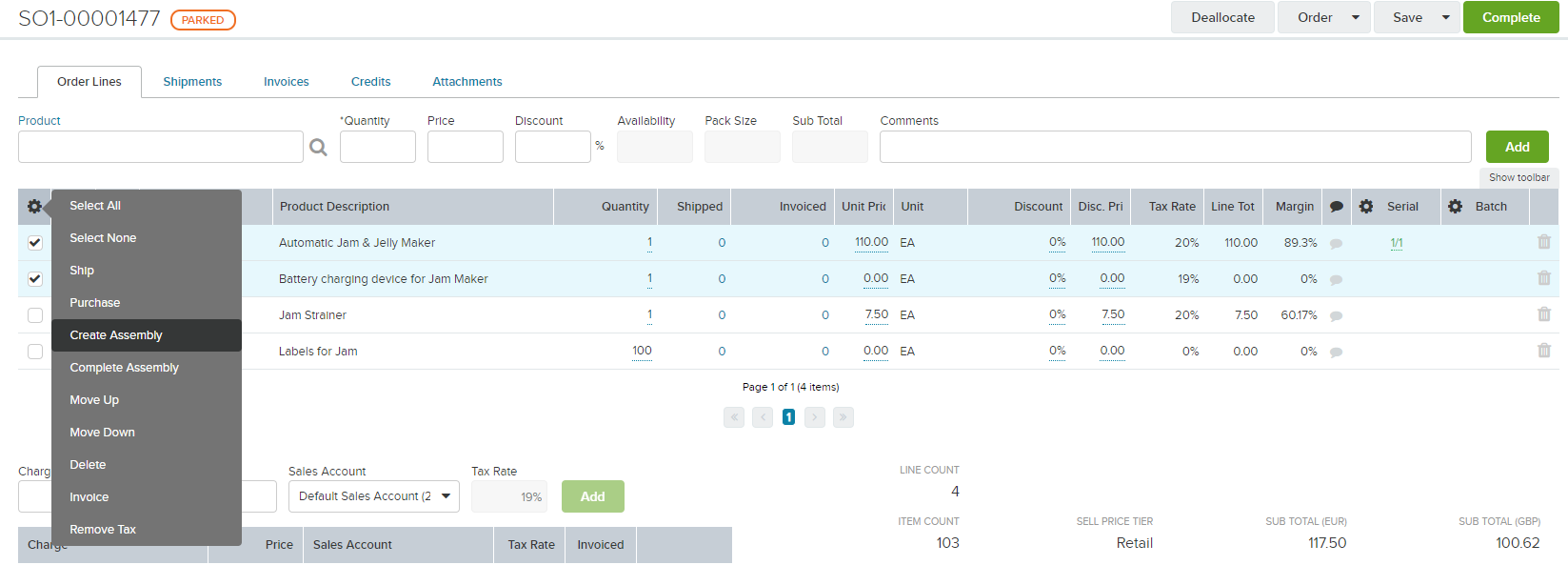This screenshot has width=1568, height=565.
Task: Choose Create Assembly from the context menu
Action: click(116, 335)
